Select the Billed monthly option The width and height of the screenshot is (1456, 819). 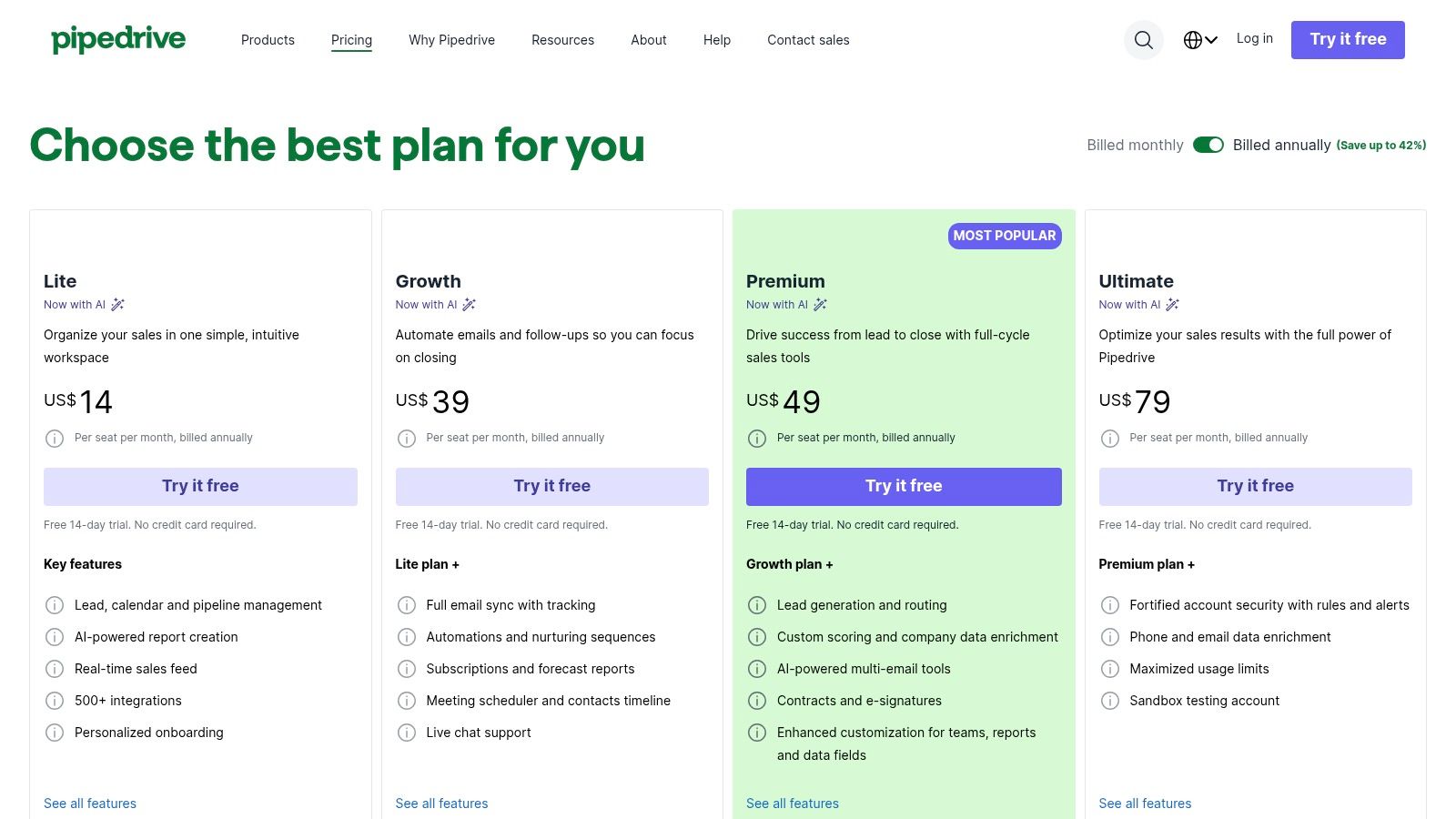tap(1135, 145)
